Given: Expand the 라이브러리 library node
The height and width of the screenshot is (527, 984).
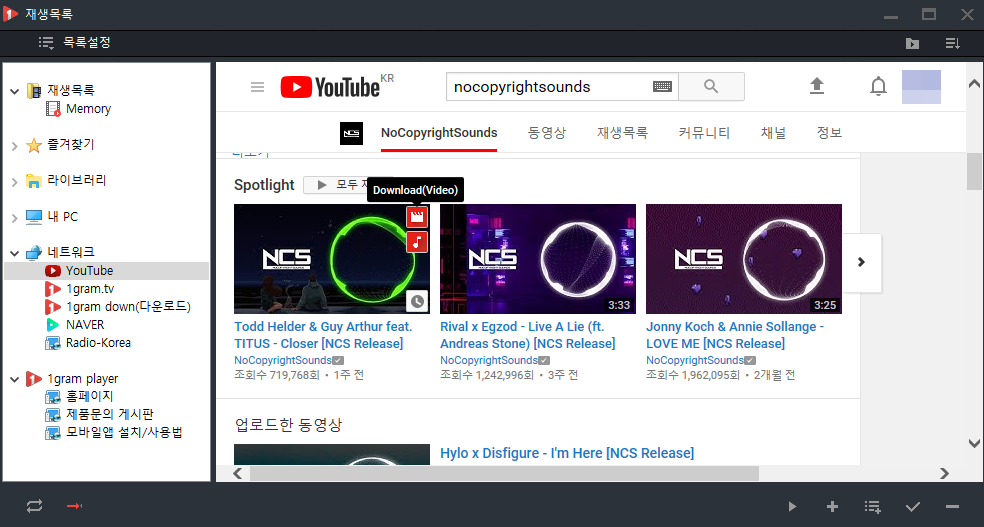Looking at the screenshot, I should point(14,182).
